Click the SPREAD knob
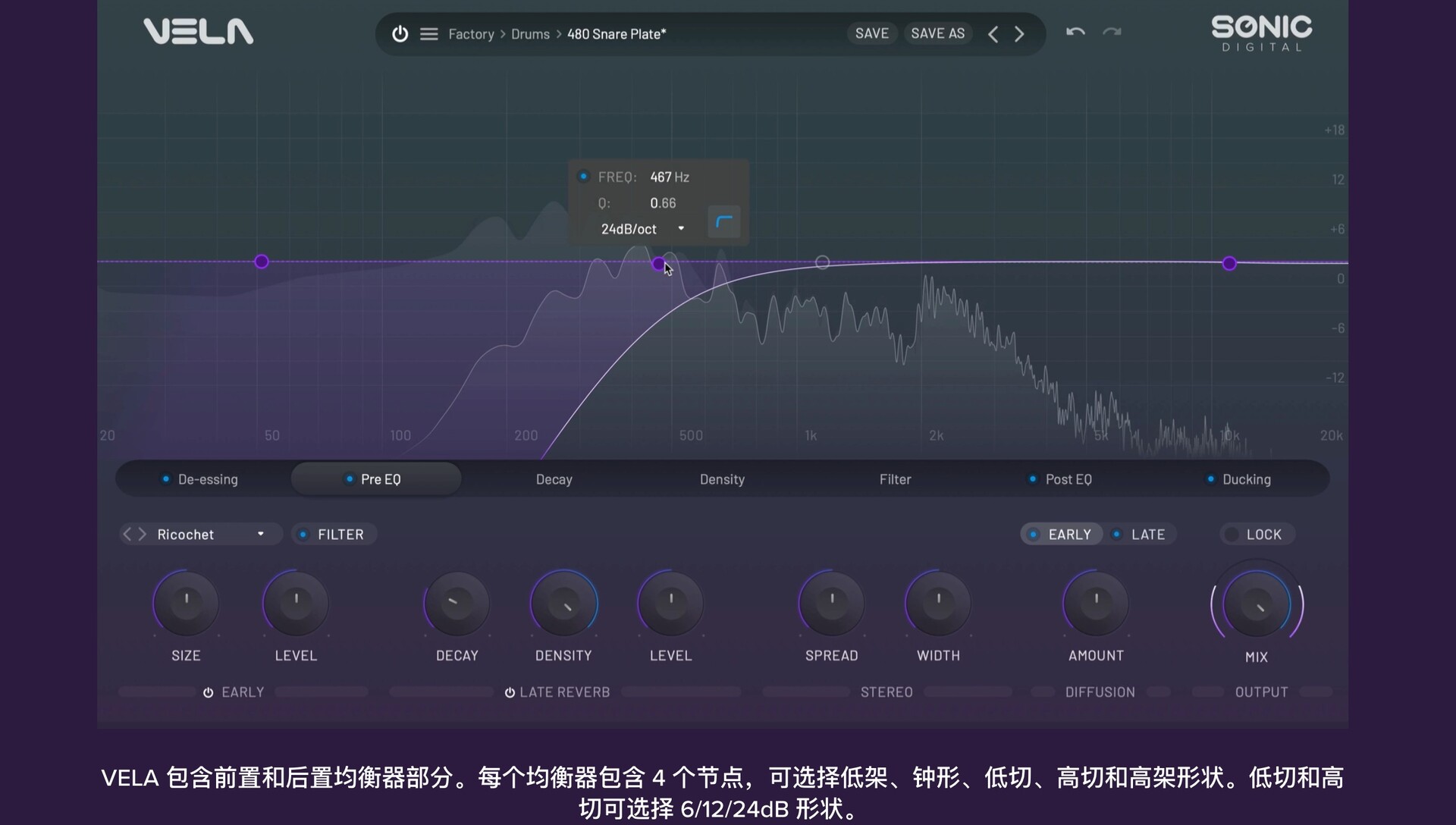Screen dimensions: 1456x825 (832, 604)
